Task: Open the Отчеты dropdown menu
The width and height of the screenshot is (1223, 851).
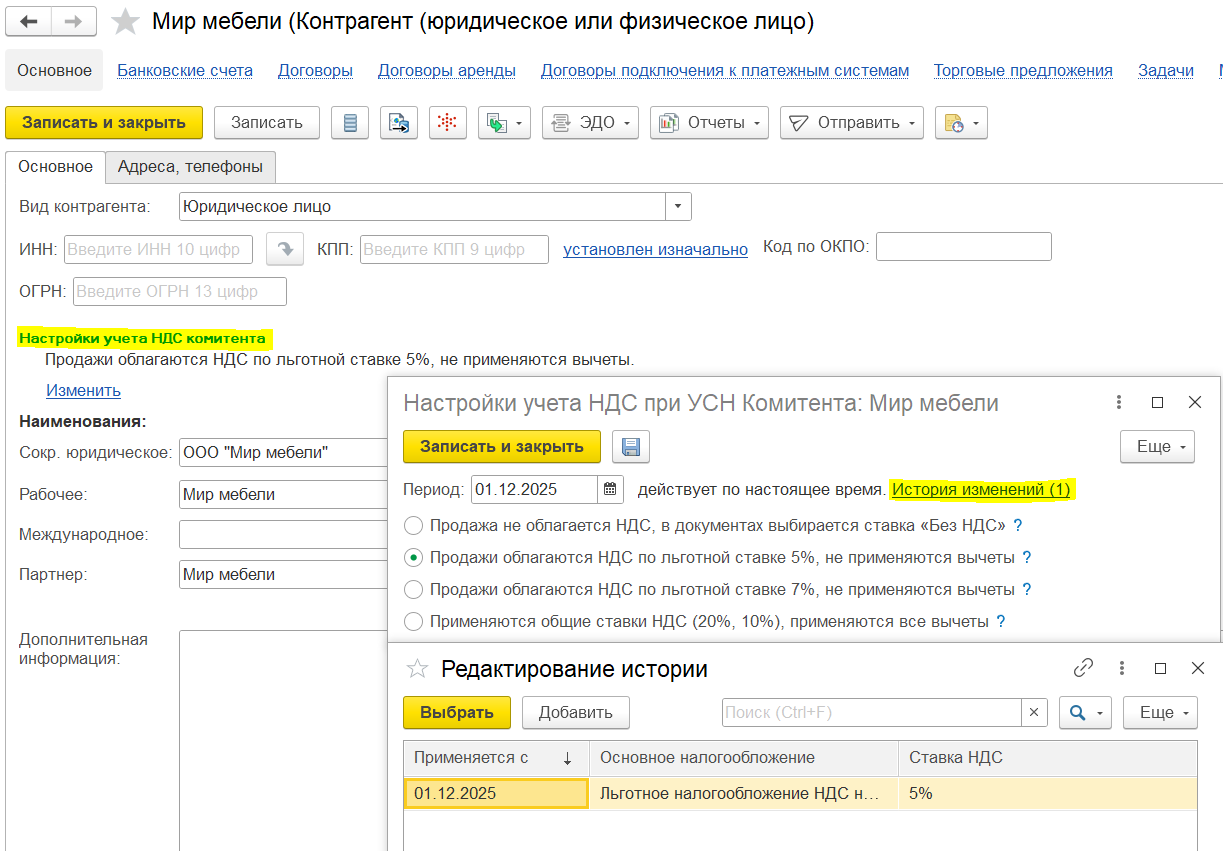Action: (x=709, y=123)
